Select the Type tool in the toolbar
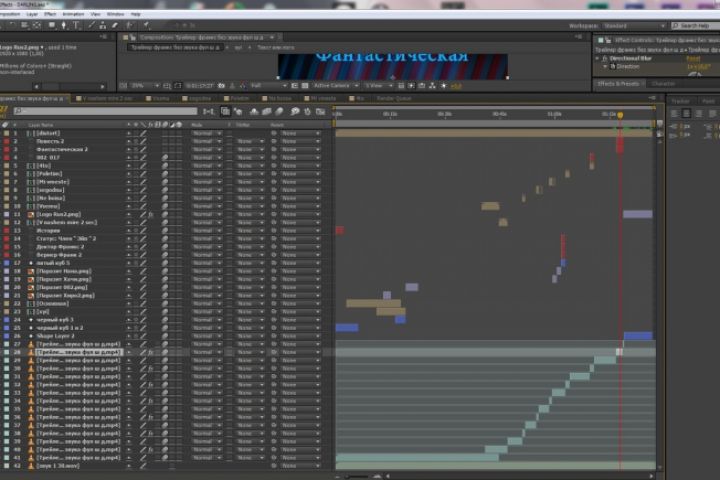720x480 pixels. [76, 25]
